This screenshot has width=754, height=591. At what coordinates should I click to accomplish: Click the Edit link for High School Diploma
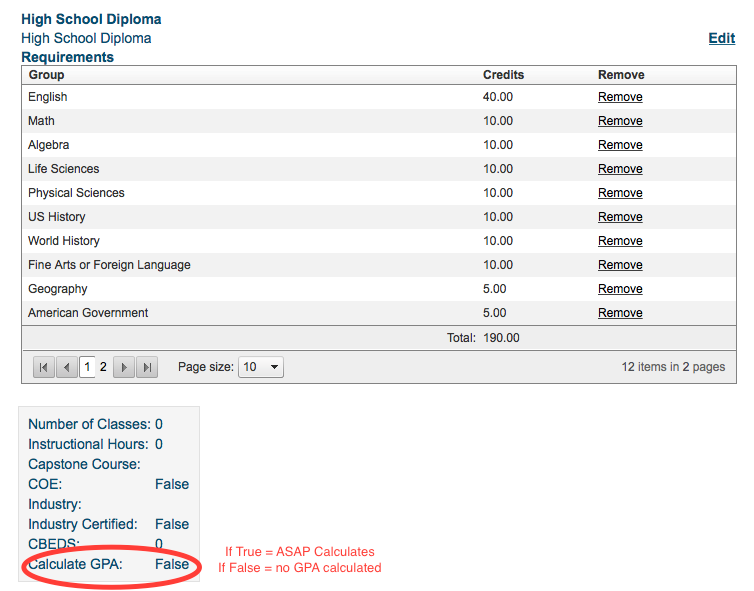721,38
